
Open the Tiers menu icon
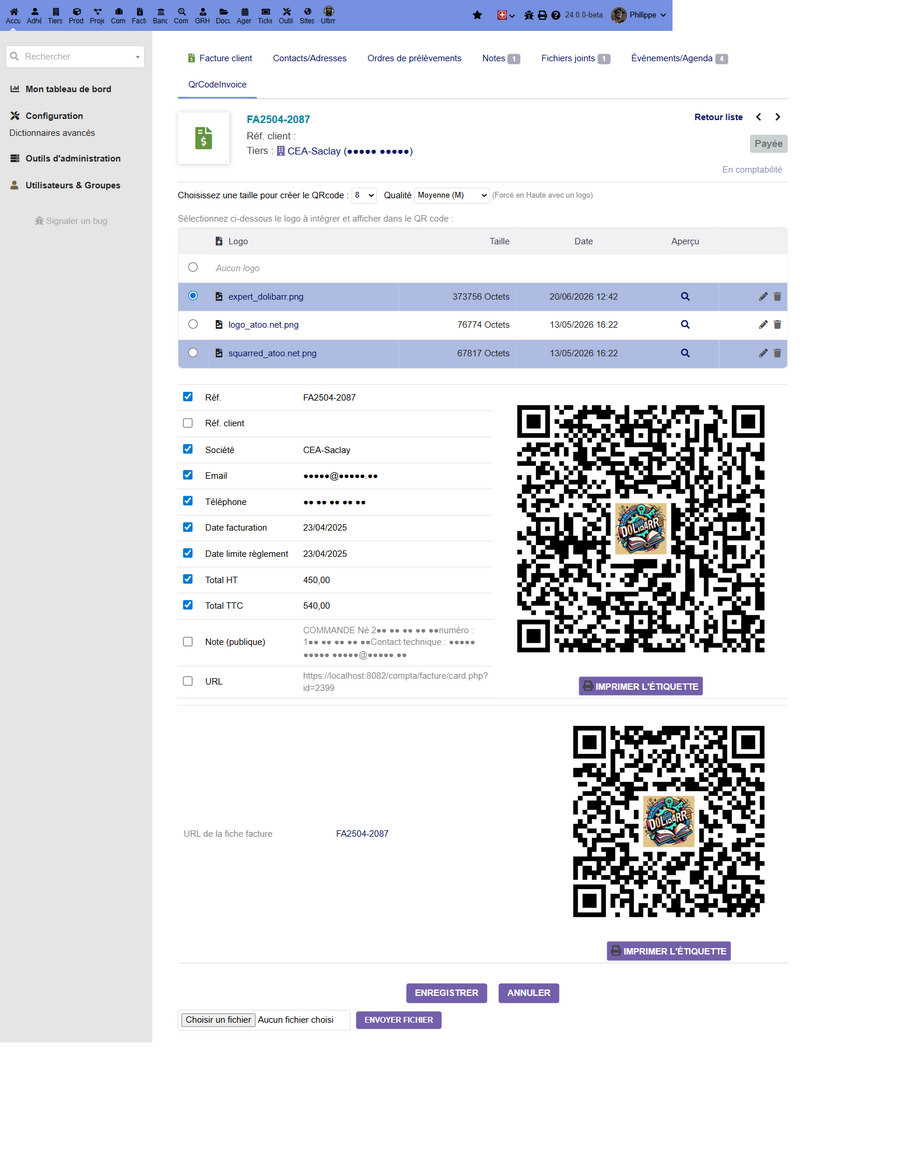[55, 12]
